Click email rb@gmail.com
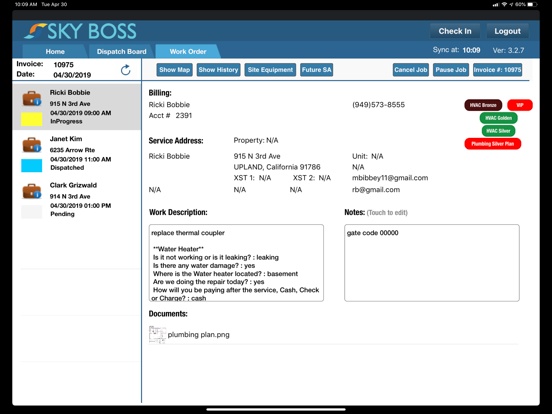Screen dimensions: 552x414 [376, 190]
